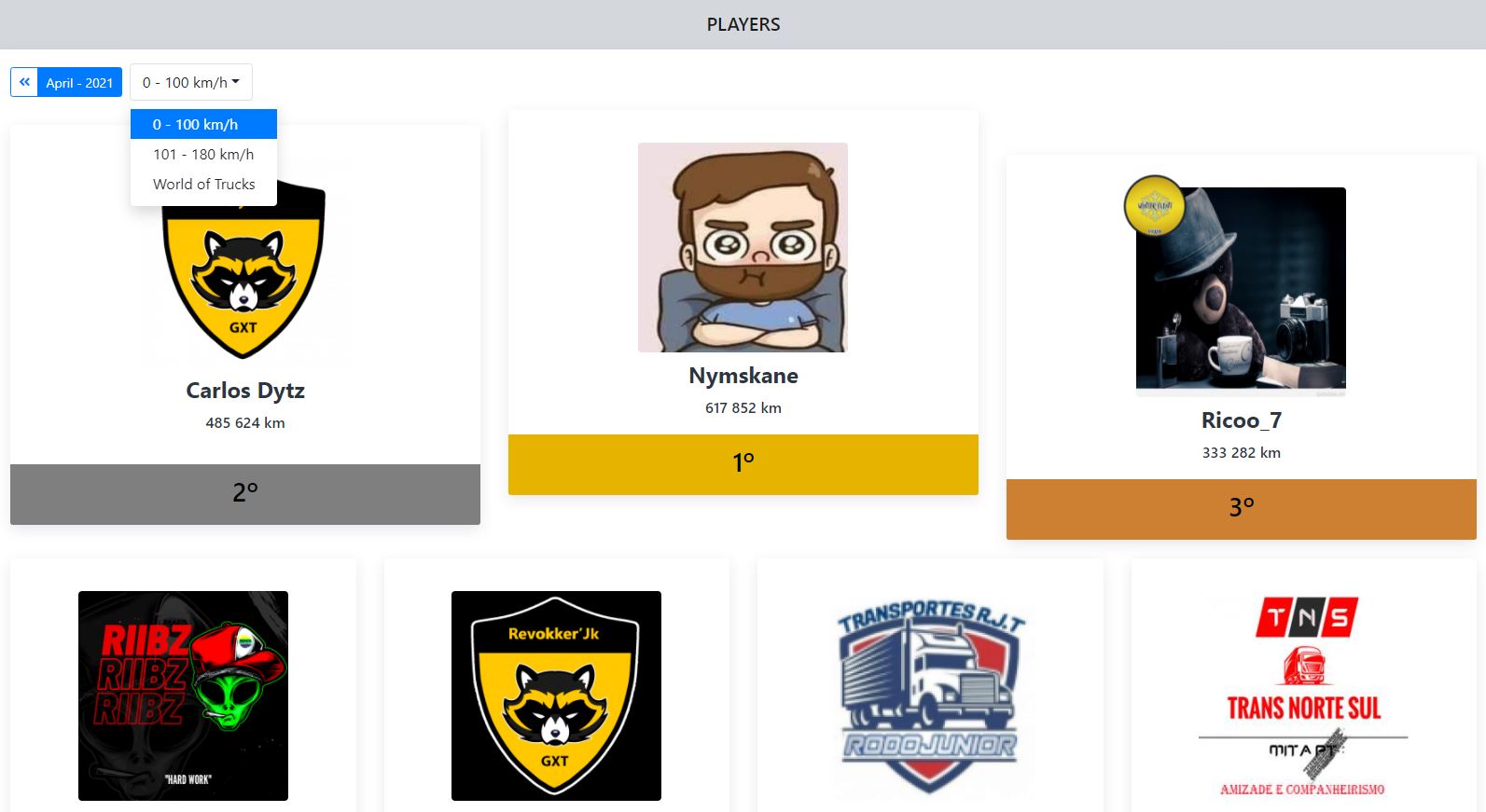Click the April - 2021 month button
Screen dimensions: 1486x812
[79, 82]
